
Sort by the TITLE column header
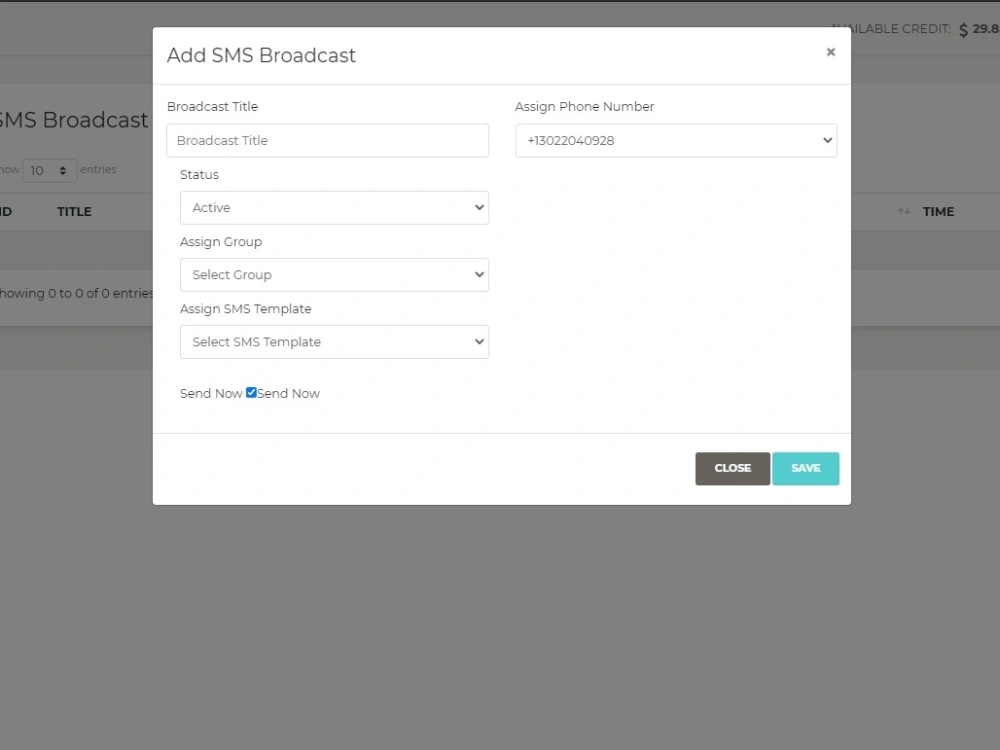click(74, 212)
